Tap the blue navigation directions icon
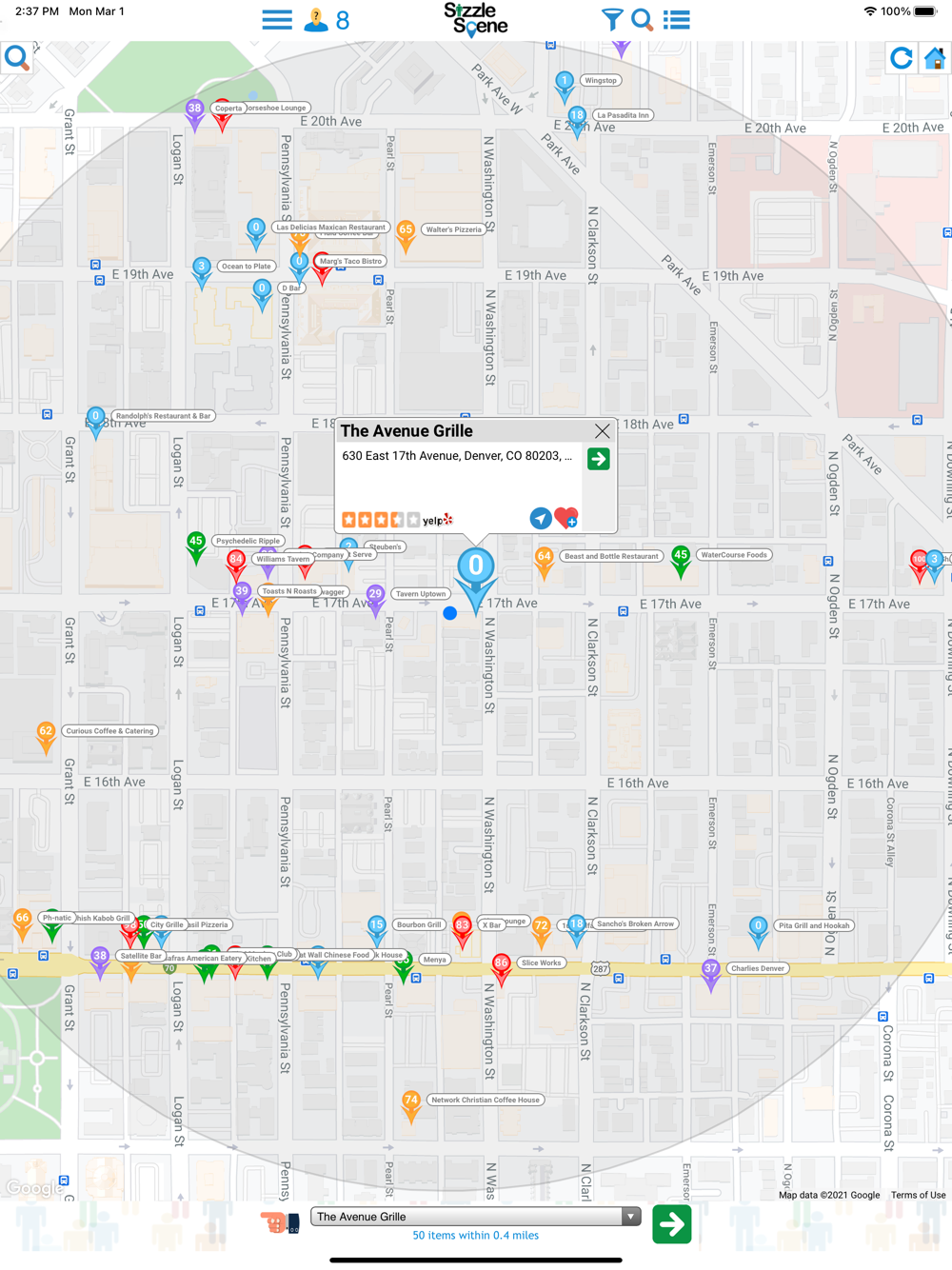 pyautogui.click(x=540, y=518)
